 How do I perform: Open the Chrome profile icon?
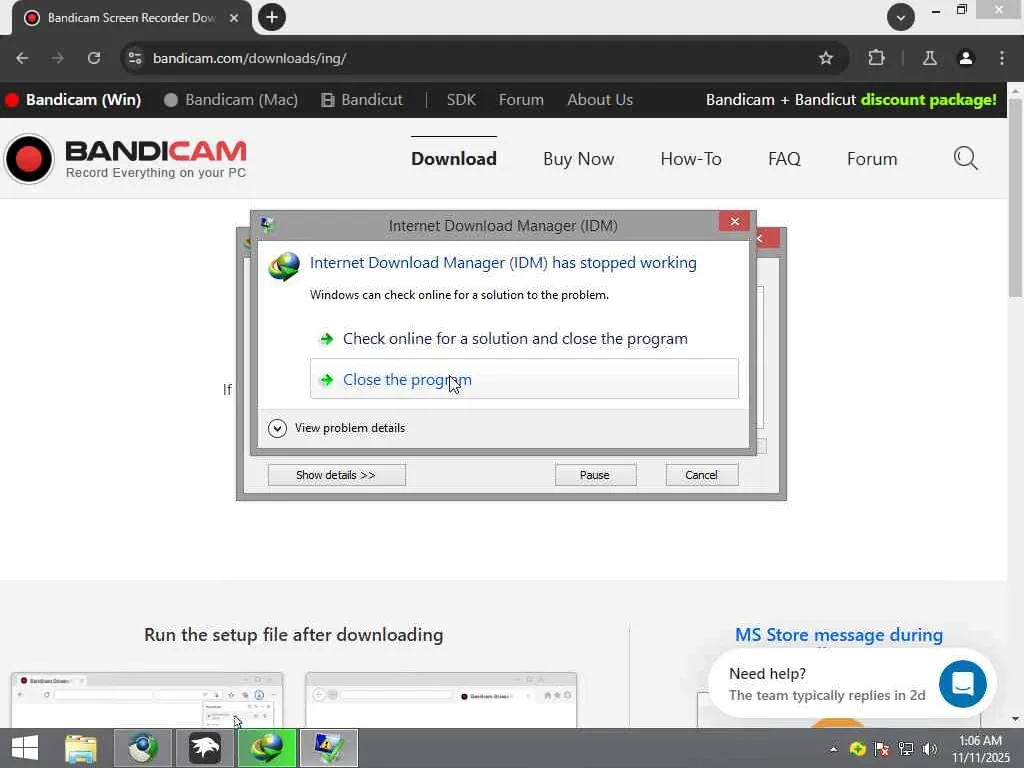pos(966,58)
